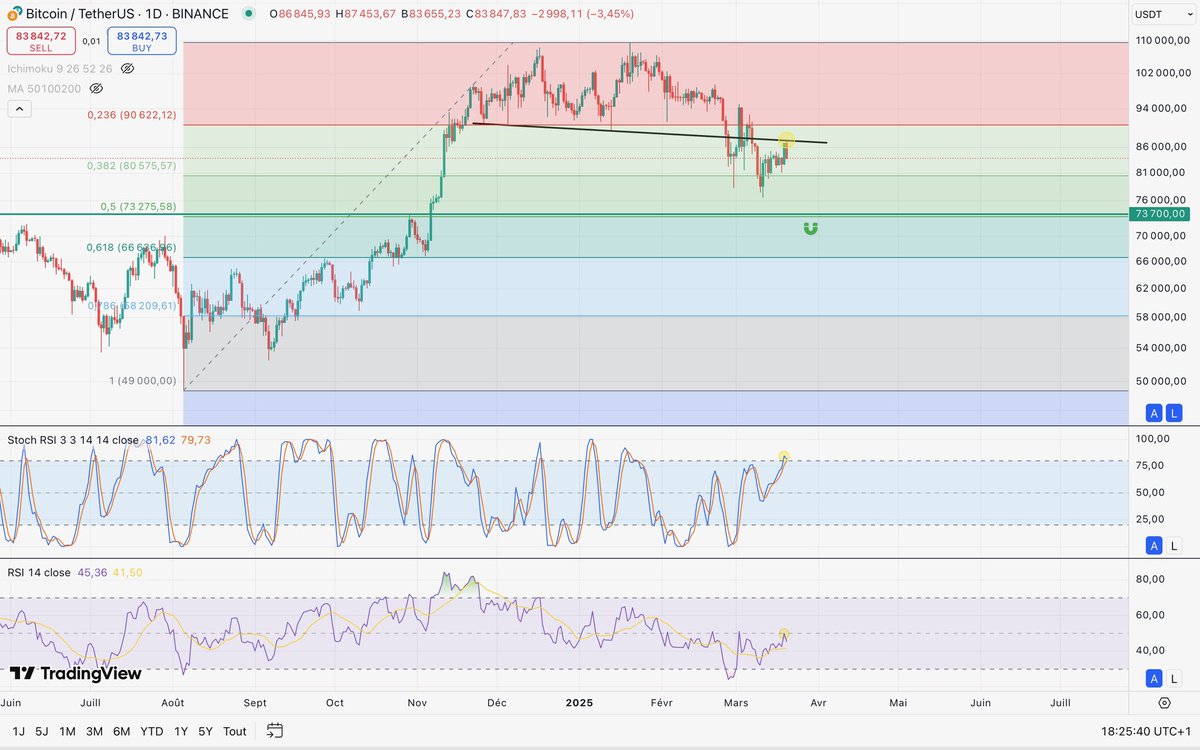
Task: Select the 1M time range
Action: tap(67, 731)
